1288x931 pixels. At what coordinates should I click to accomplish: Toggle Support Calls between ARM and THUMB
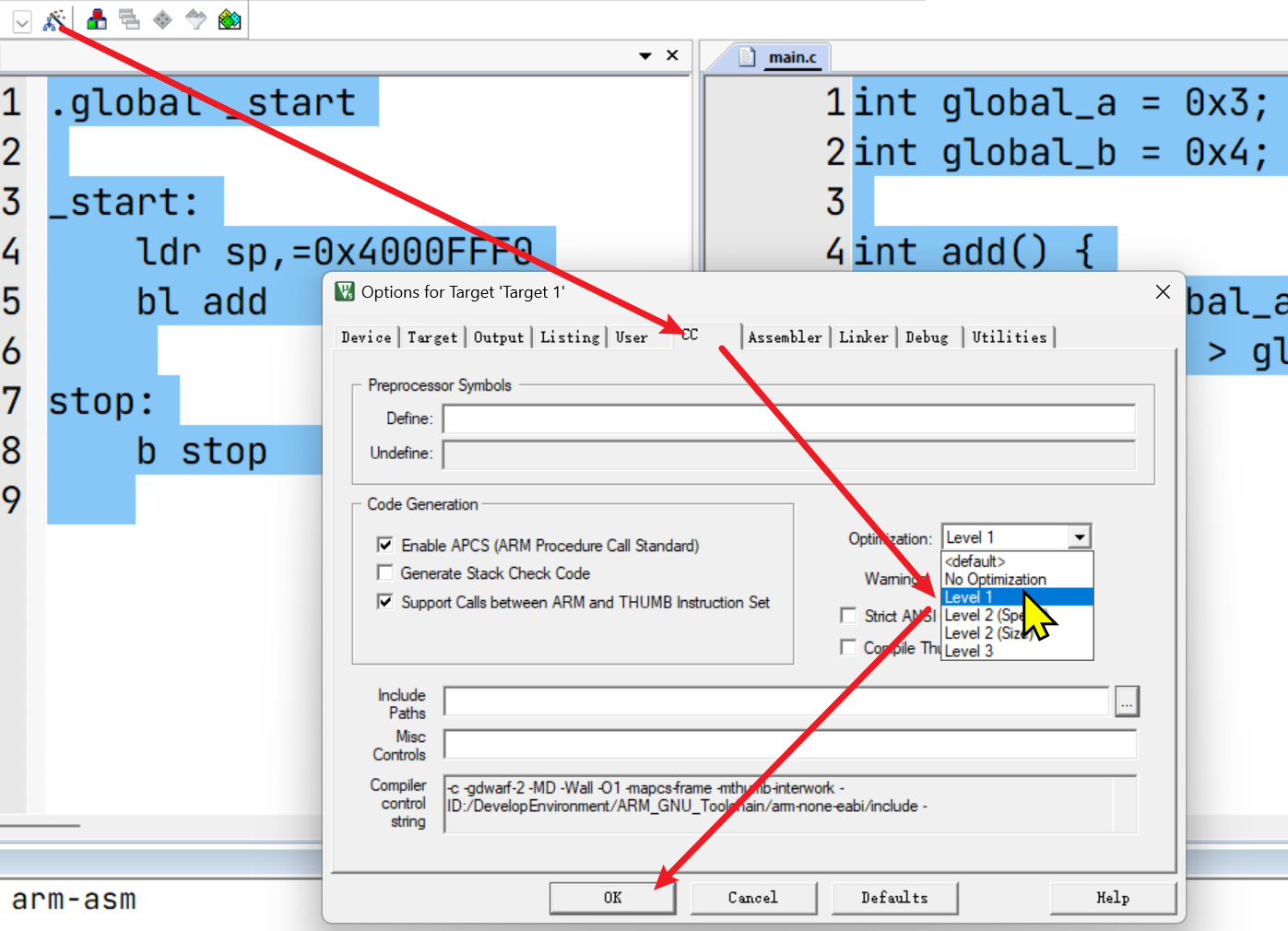coord(385,602)
